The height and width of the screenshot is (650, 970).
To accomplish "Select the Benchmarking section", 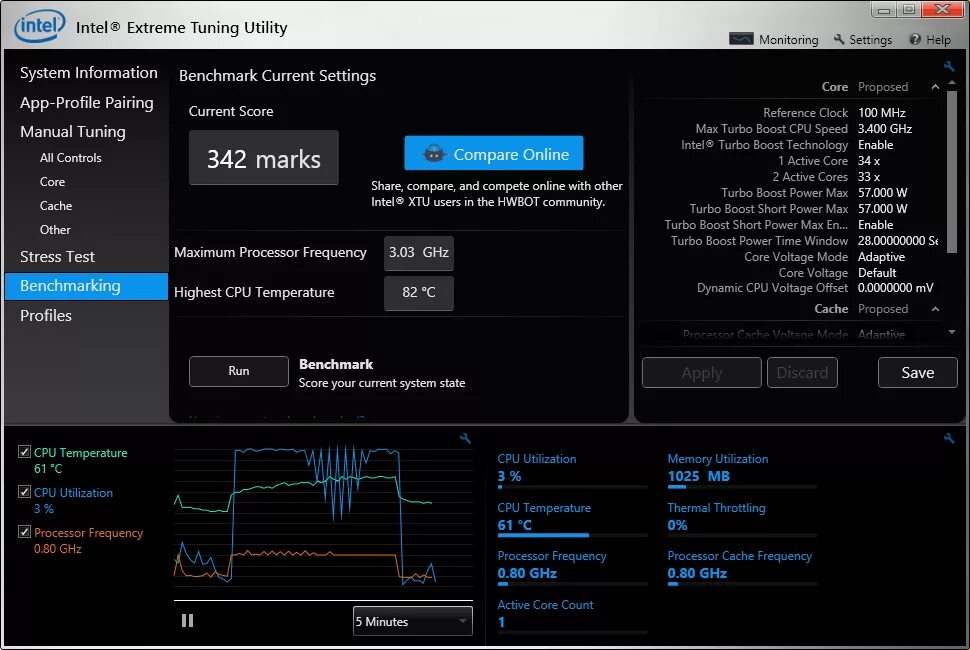I will pos(86,286).
